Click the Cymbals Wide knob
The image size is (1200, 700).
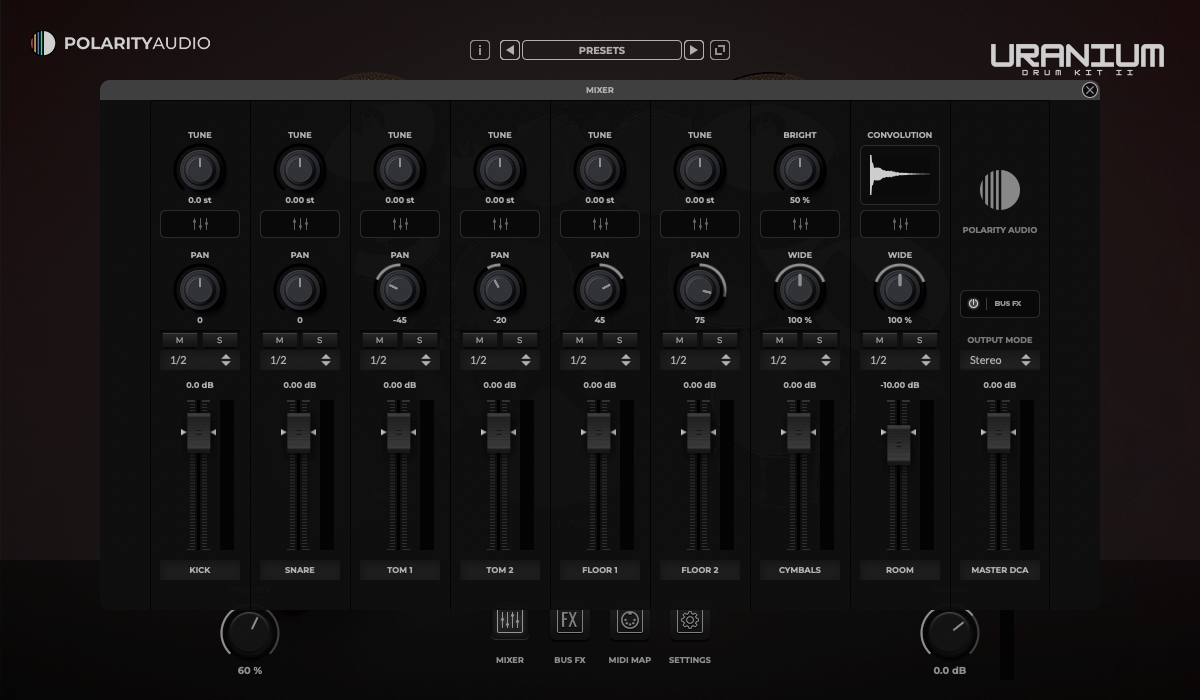[800, 290]
